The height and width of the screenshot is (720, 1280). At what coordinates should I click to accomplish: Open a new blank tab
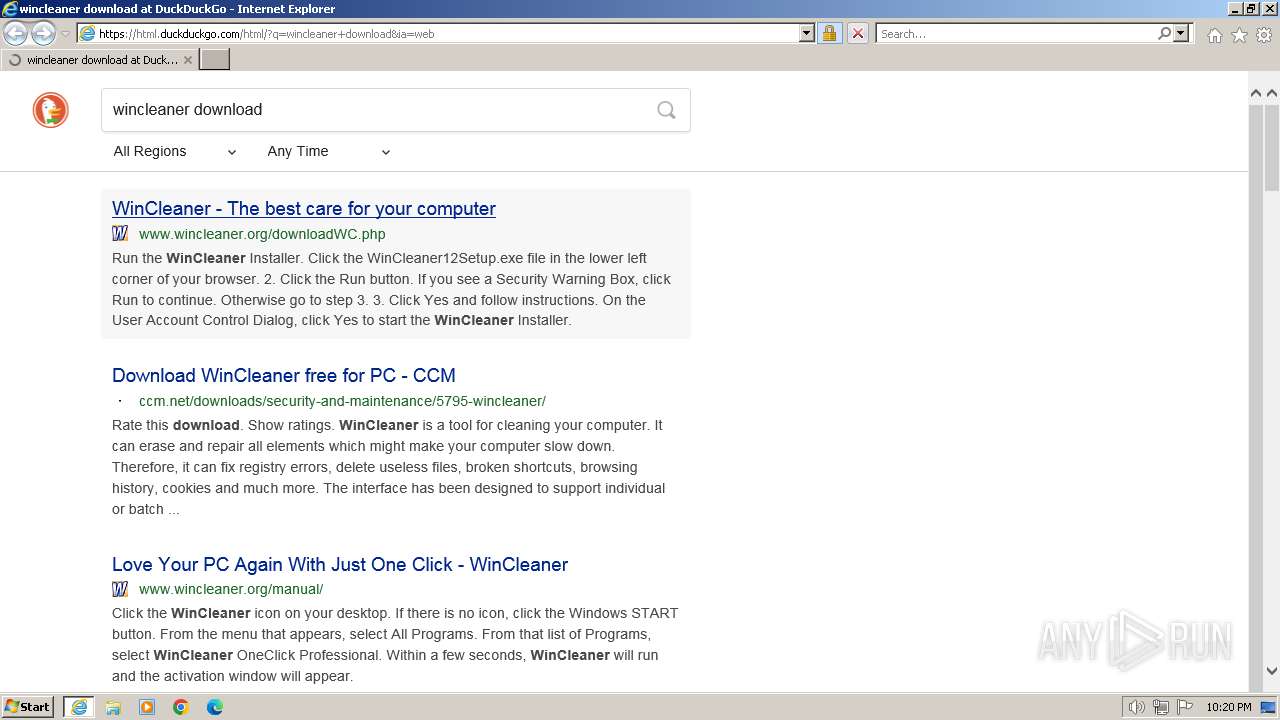[x=215, y=60]
